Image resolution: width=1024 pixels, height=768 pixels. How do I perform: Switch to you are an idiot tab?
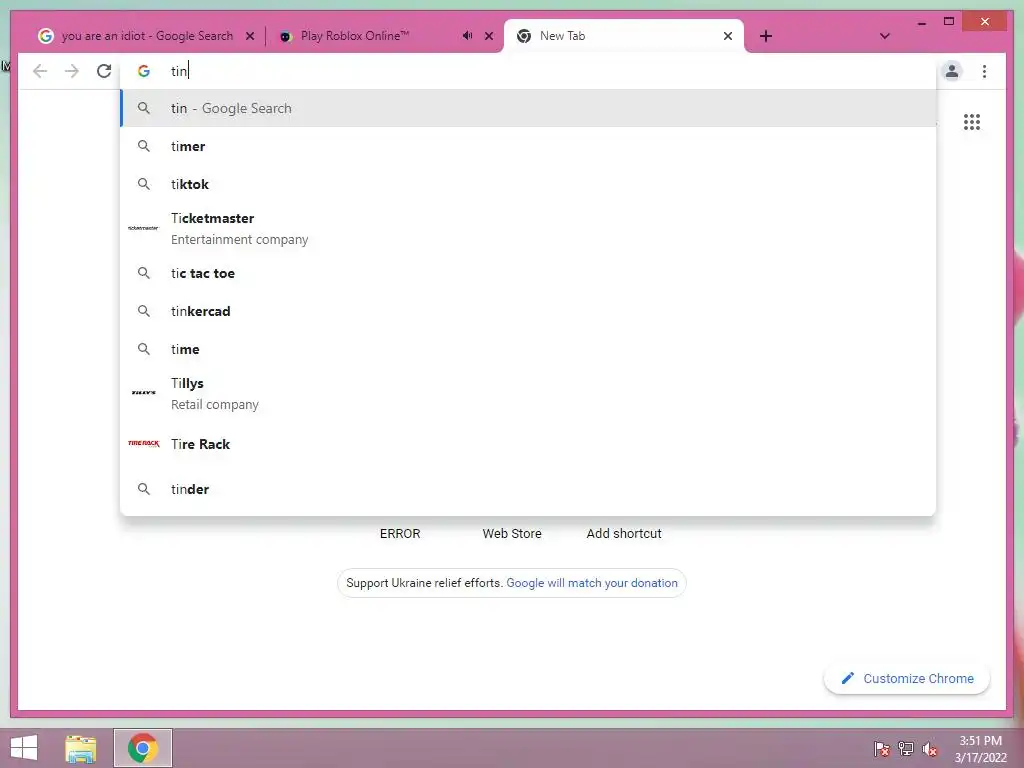click(x=145, y=36)
